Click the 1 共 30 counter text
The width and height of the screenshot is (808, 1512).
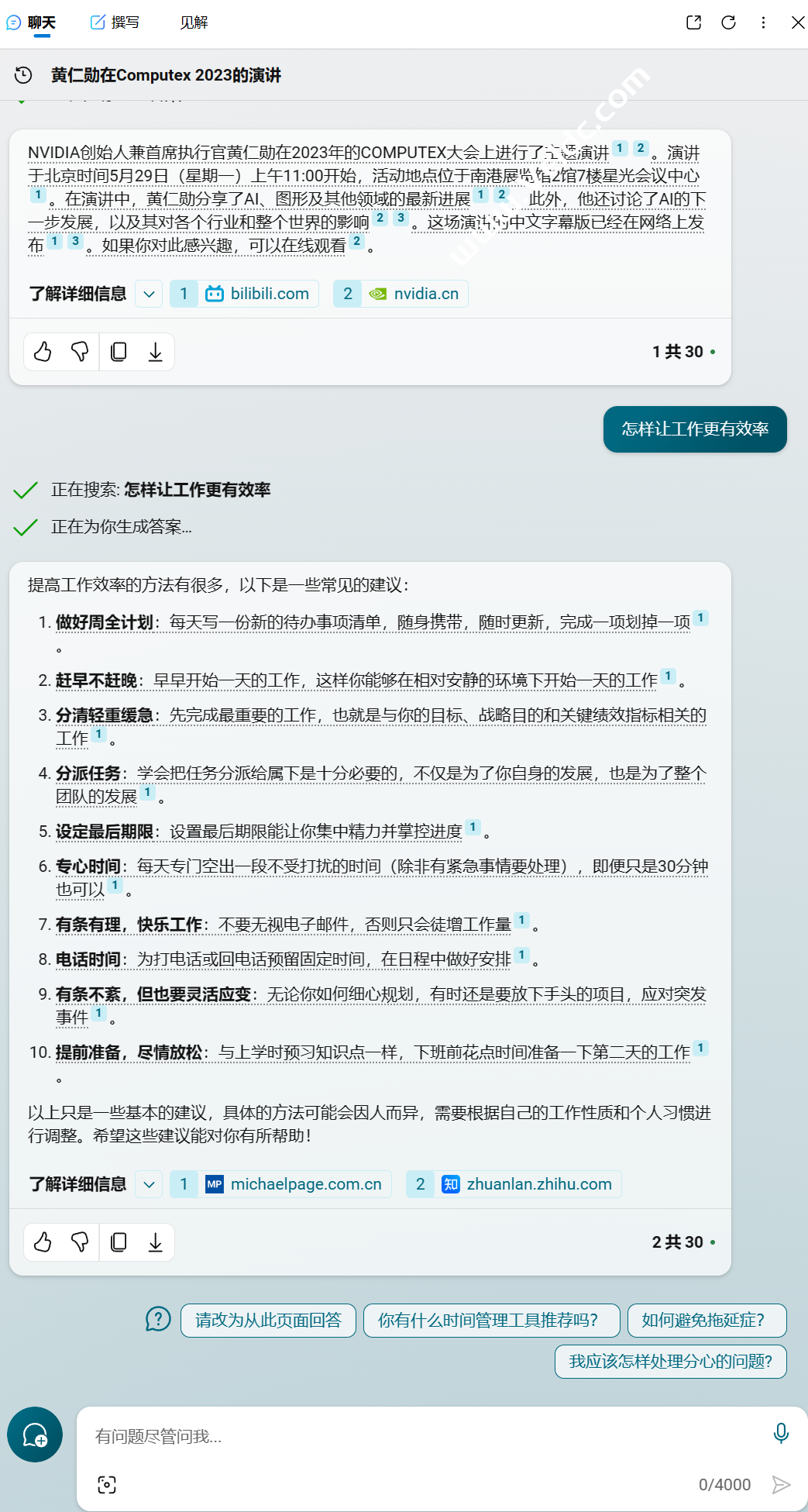pyautogui.click(x=678, y=352)
